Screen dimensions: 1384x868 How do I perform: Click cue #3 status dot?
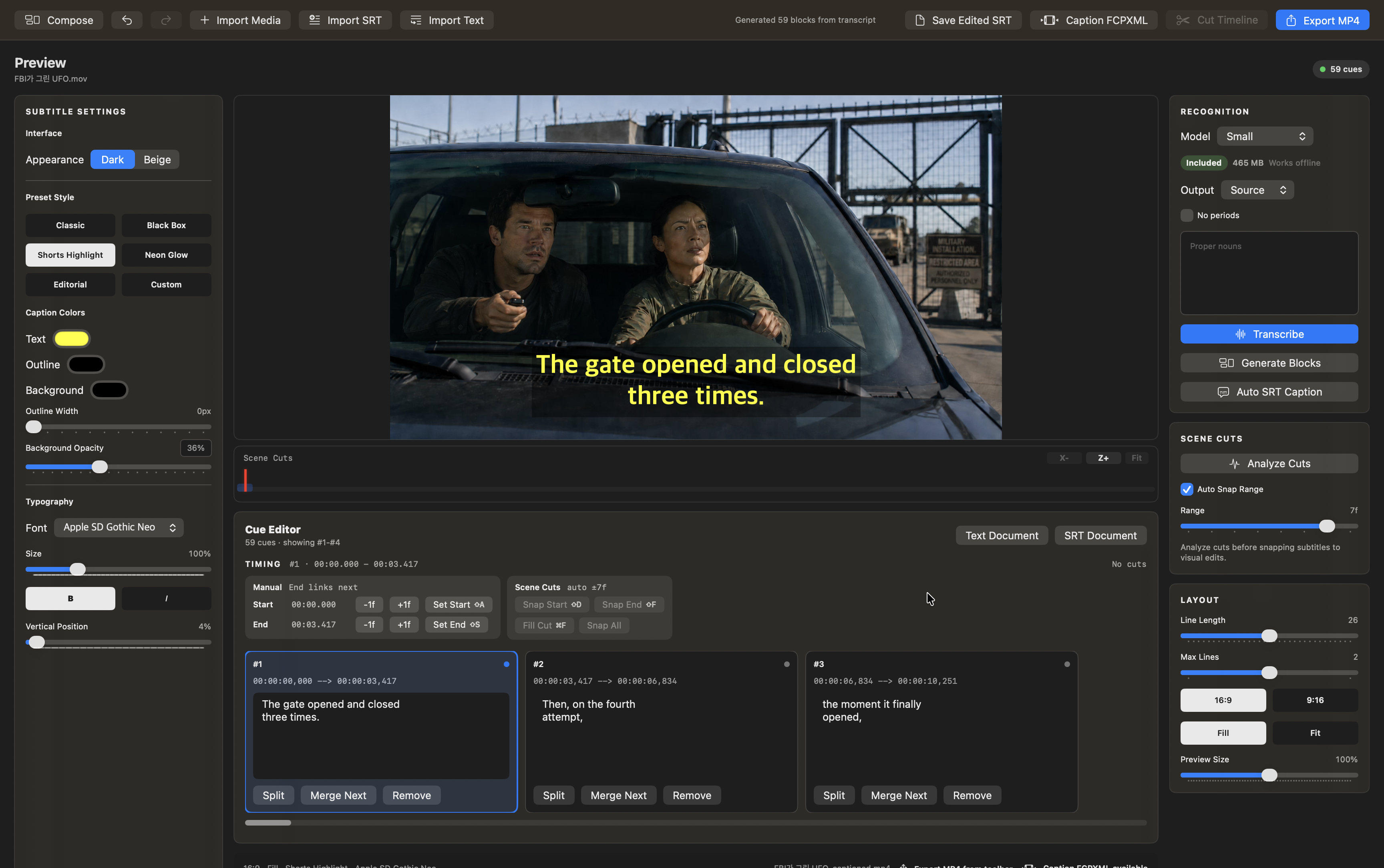point(1067,664)
